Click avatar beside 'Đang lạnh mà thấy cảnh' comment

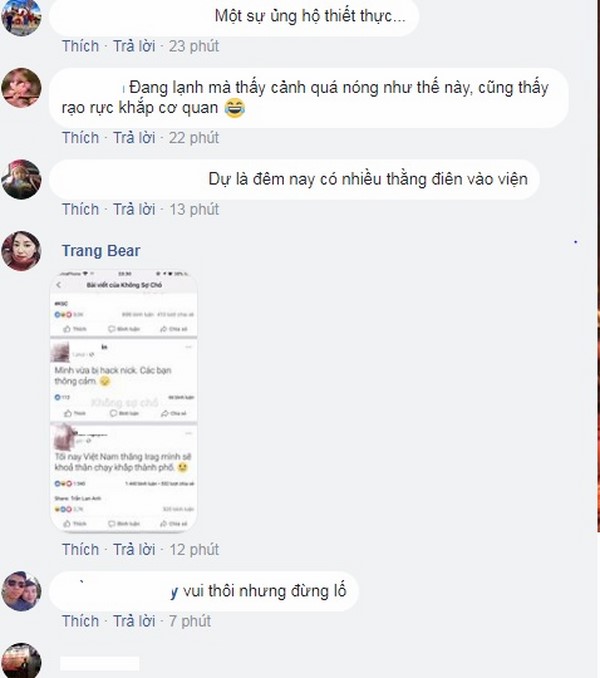click(x=21, y=88)
